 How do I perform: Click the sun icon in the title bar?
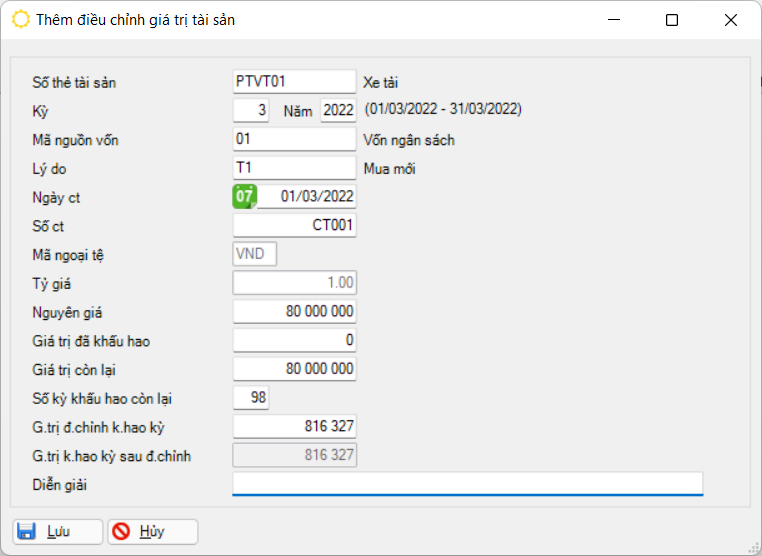click(20, 19)
